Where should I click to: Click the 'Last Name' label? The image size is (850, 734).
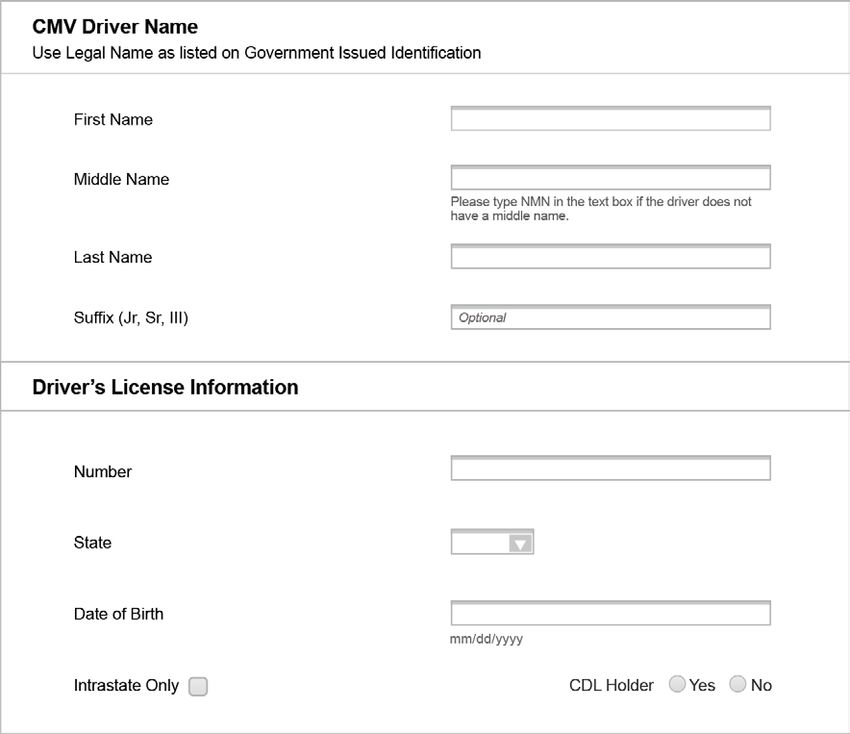point(113,257)
